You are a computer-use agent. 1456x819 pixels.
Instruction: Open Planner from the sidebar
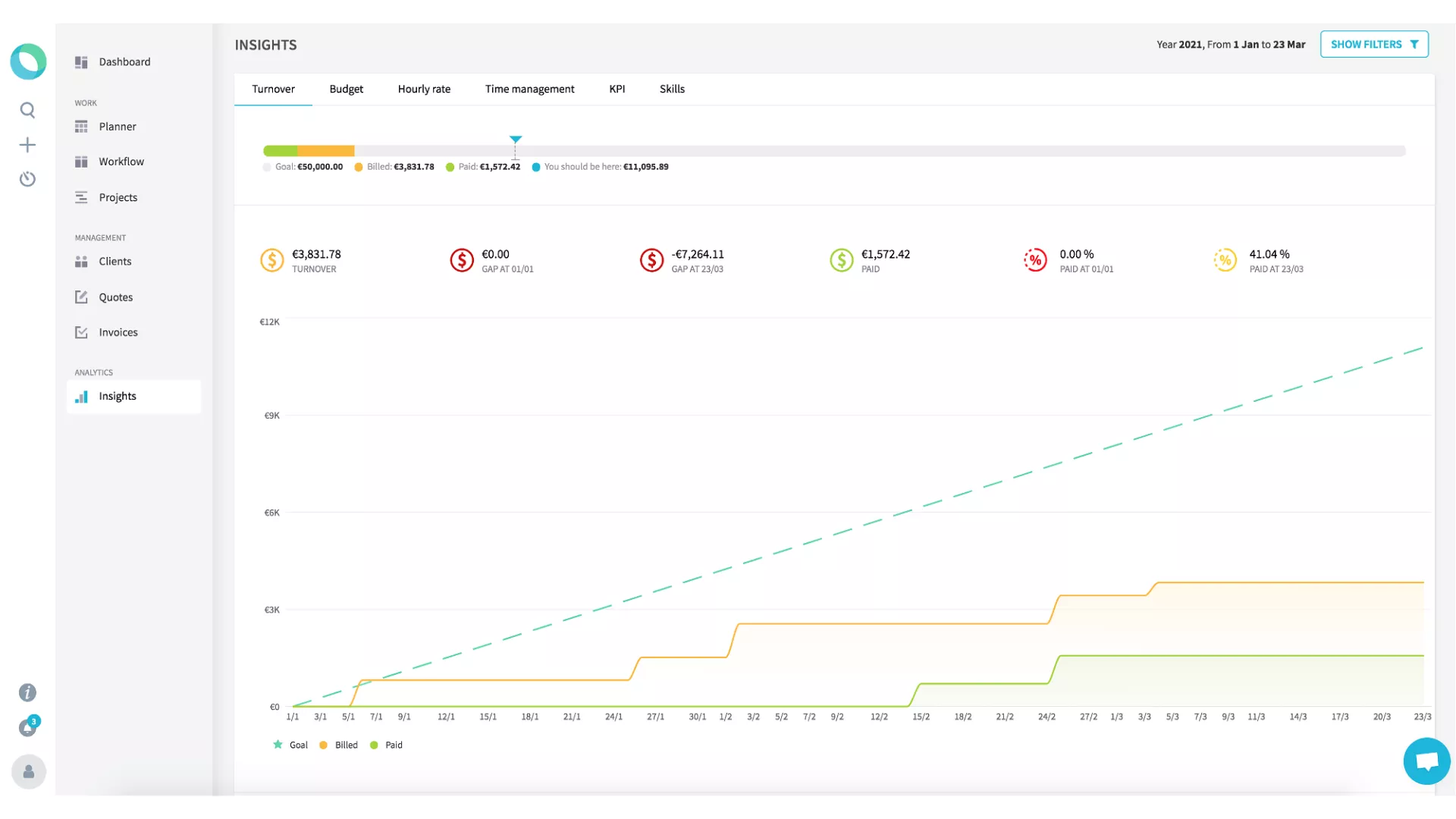click(x=118, y=127)
